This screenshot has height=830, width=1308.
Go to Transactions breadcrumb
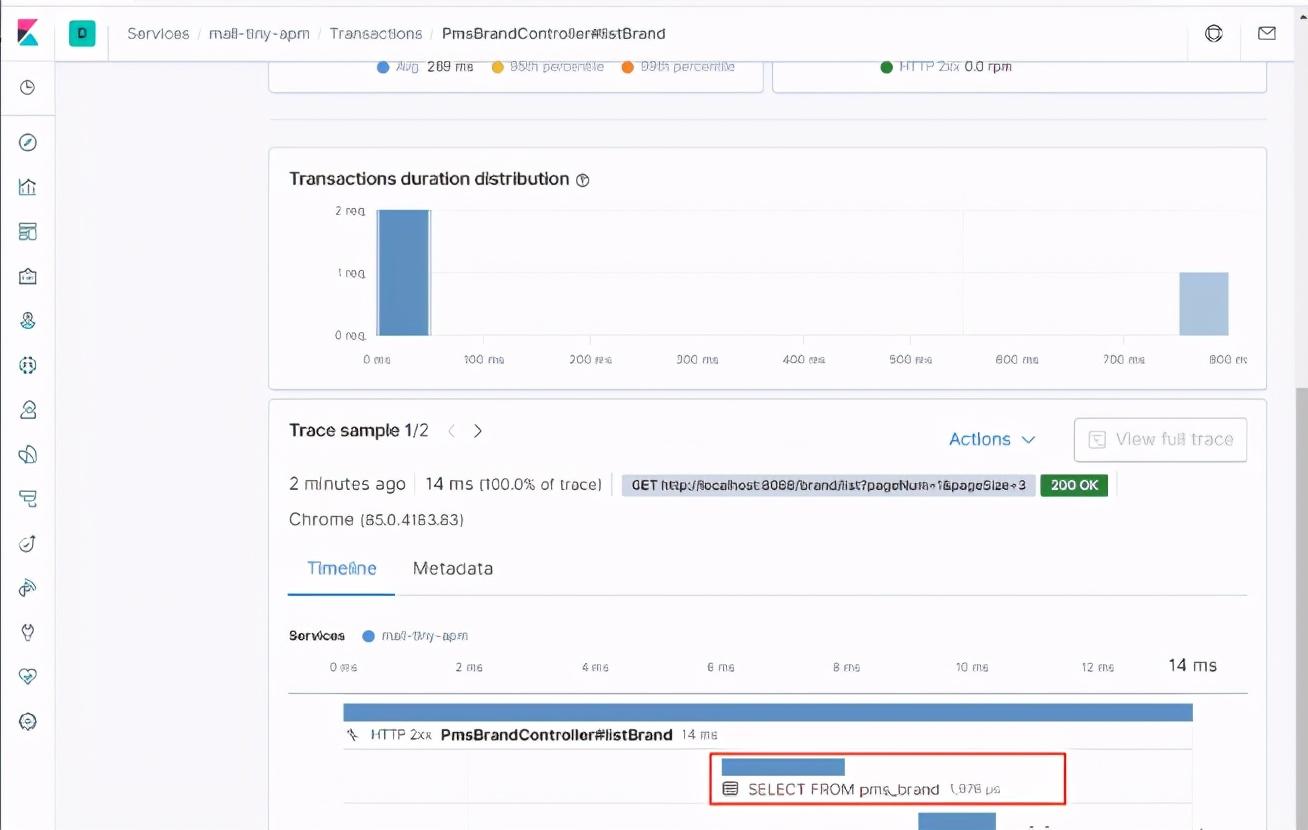[x=376, y=33]
